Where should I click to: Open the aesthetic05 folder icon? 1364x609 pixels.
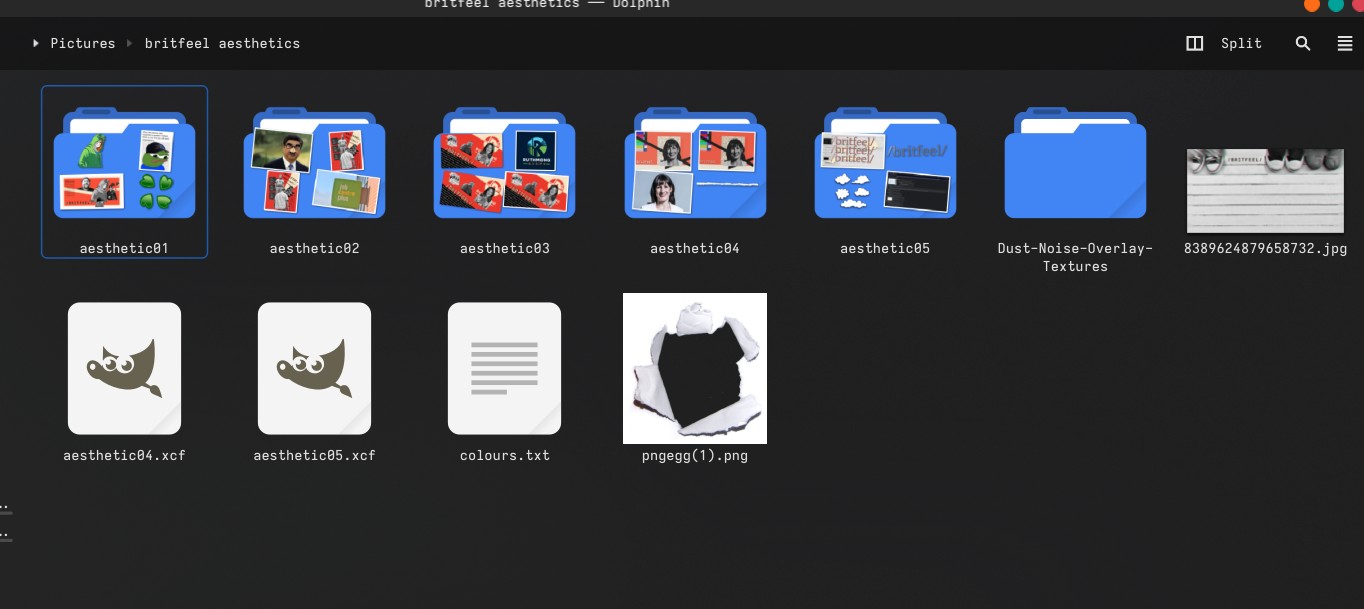click(x=885, y=162)
